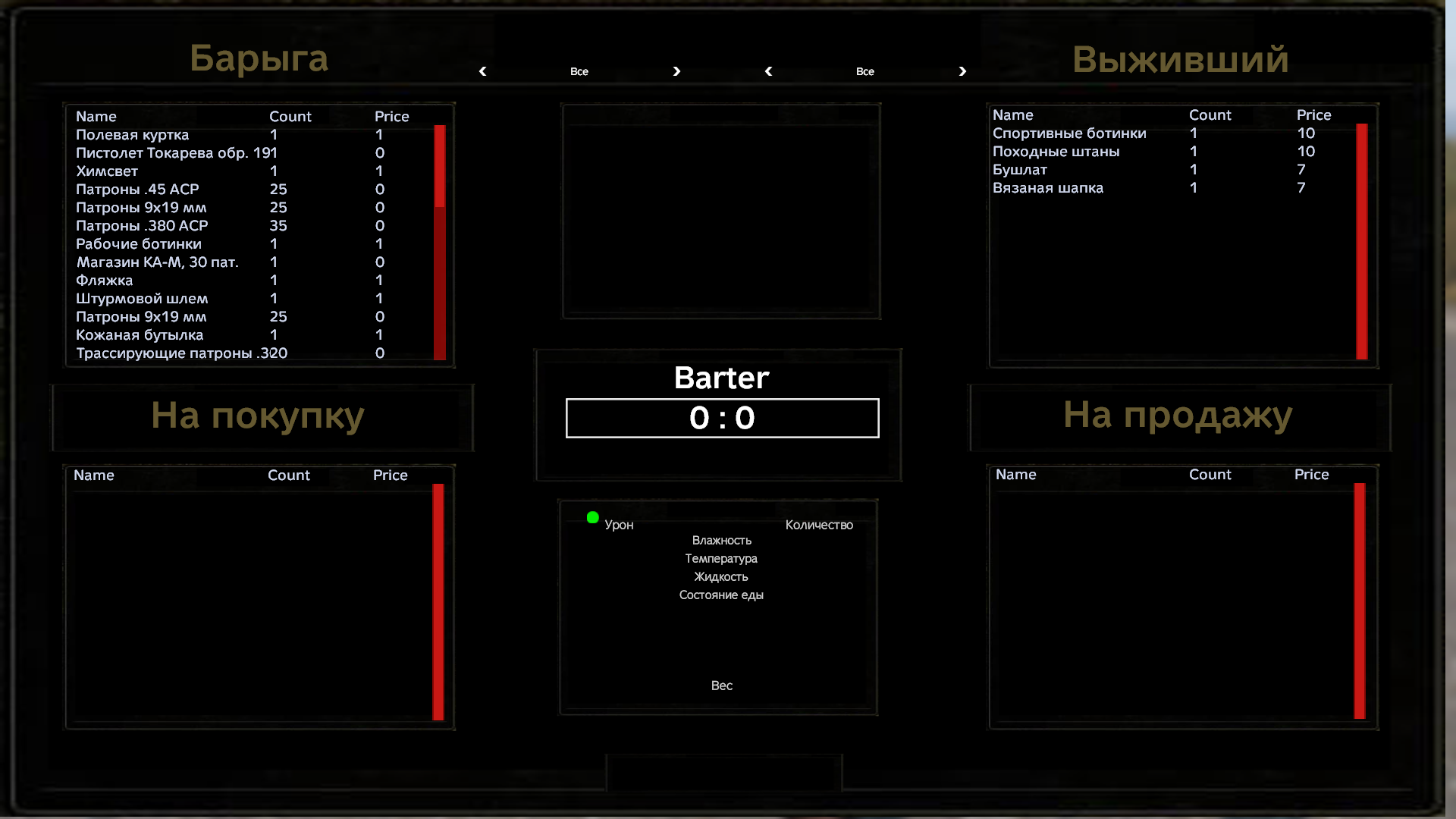The image size is (1456, 819).
Task: Select Пистолет Токарева in trader list
Action: 176,153
